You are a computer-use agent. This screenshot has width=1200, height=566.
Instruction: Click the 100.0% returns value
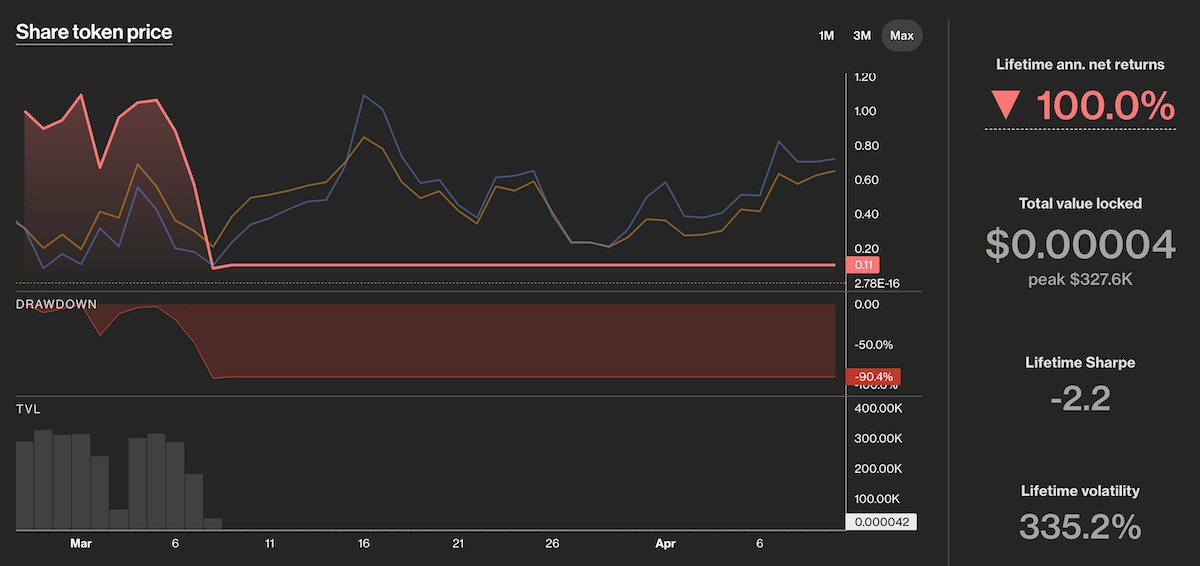[1105, 106]
